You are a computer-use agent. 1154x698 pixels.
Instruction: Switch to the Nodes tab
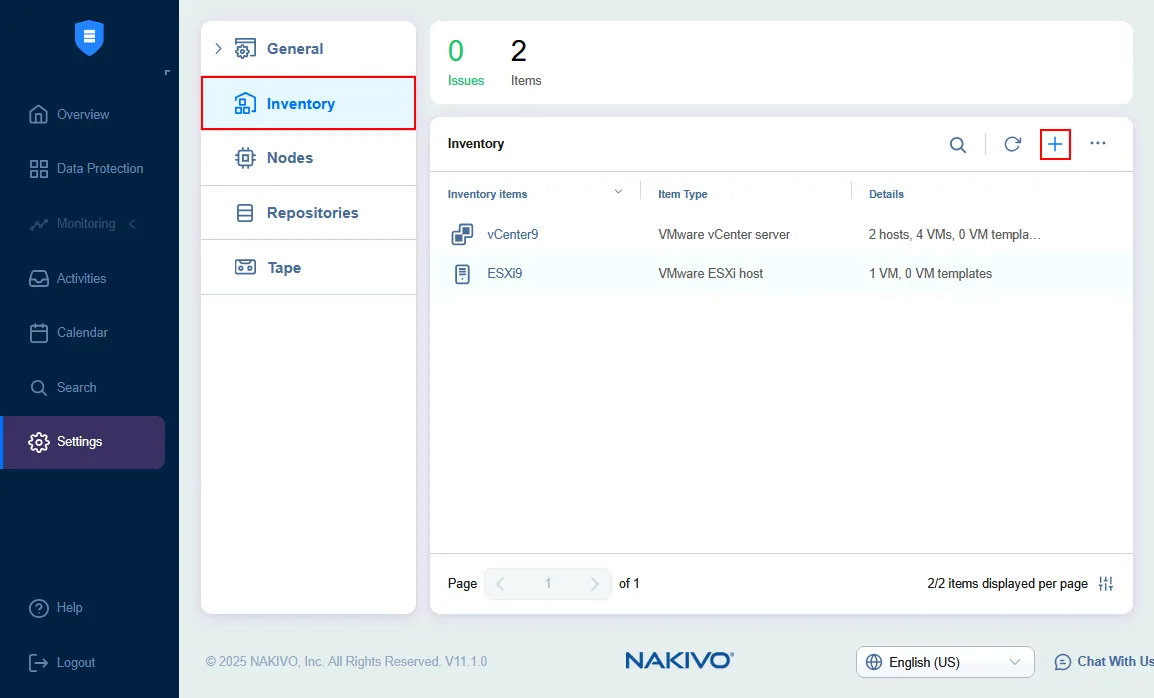click(x=308, y=158)
